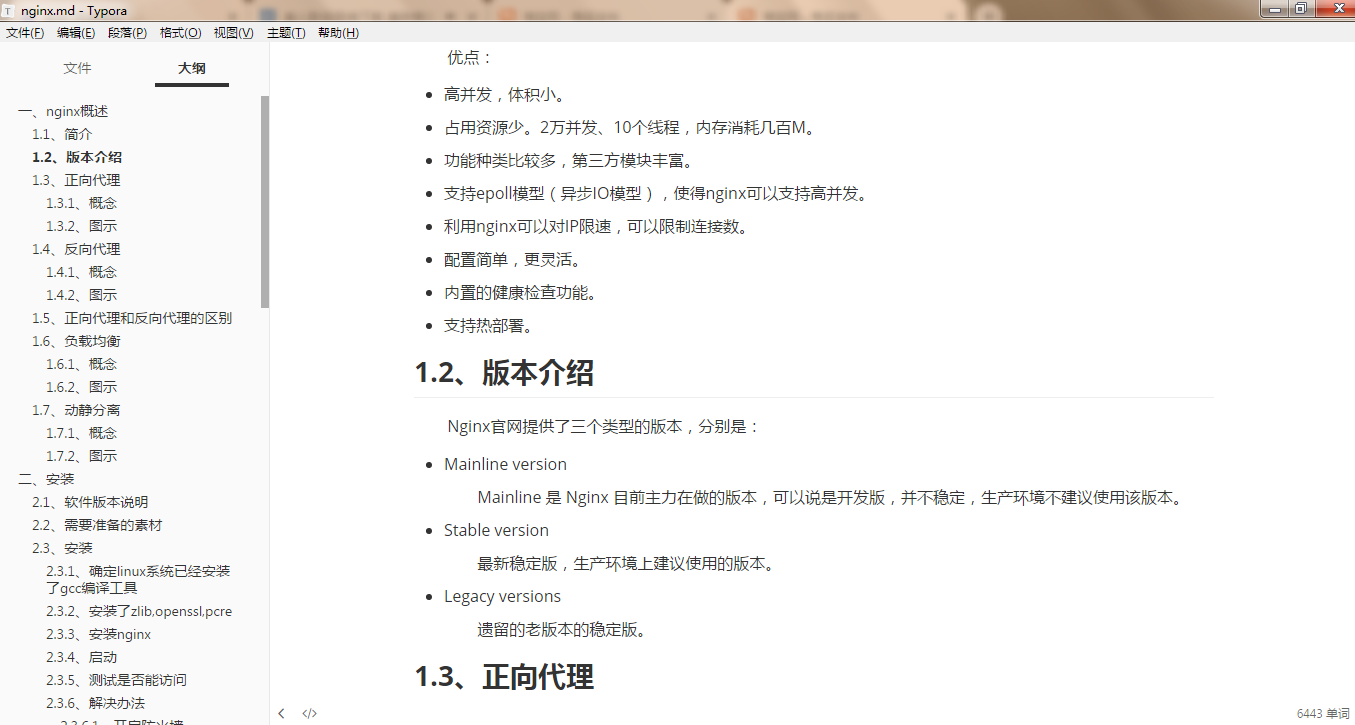Select the 大纲 sidebar tab

tap(191, 68)
